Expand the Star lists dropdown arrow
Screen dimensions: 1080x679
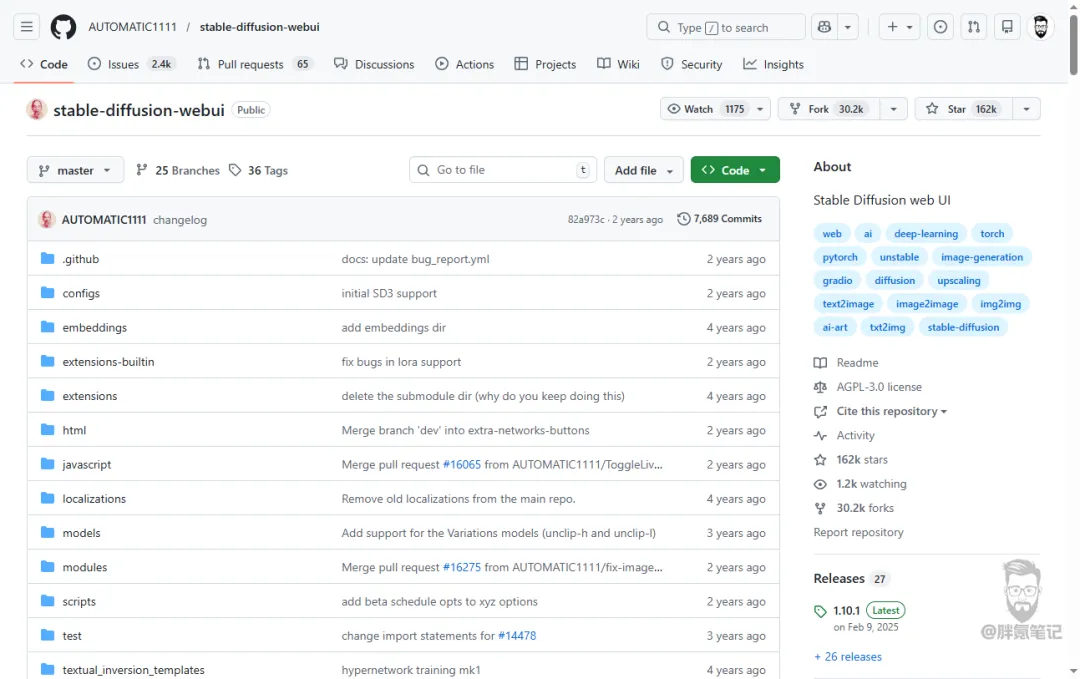click(x=1026, y=109)
